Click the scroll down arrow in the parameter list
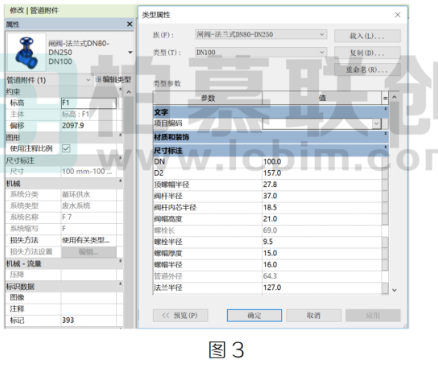This screenshot has width=438, height=367. tap(394, 290)
